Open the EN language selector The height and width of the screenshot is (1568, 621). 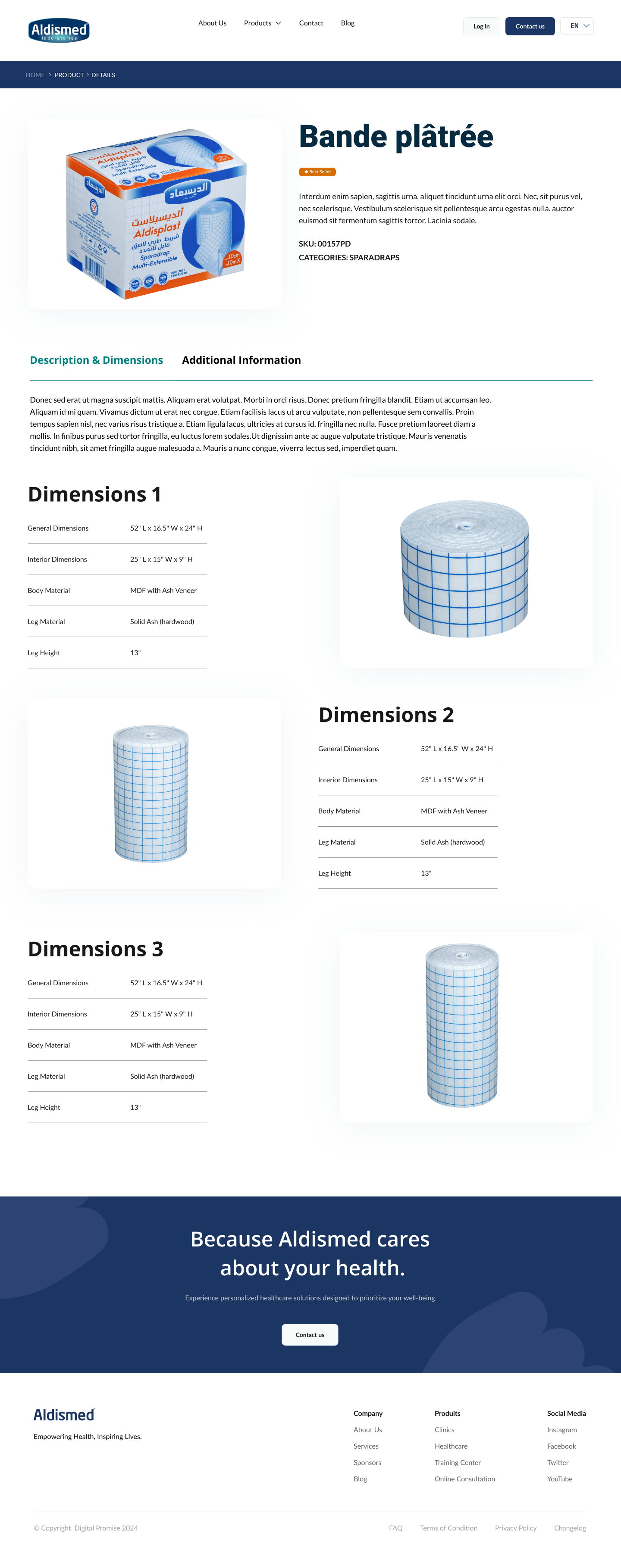coord(577,25)
